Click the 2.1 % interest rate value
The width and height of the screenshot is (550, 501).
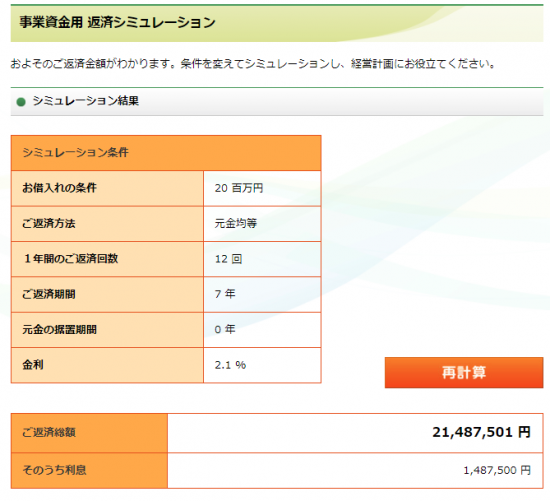(x=230, y=365)
